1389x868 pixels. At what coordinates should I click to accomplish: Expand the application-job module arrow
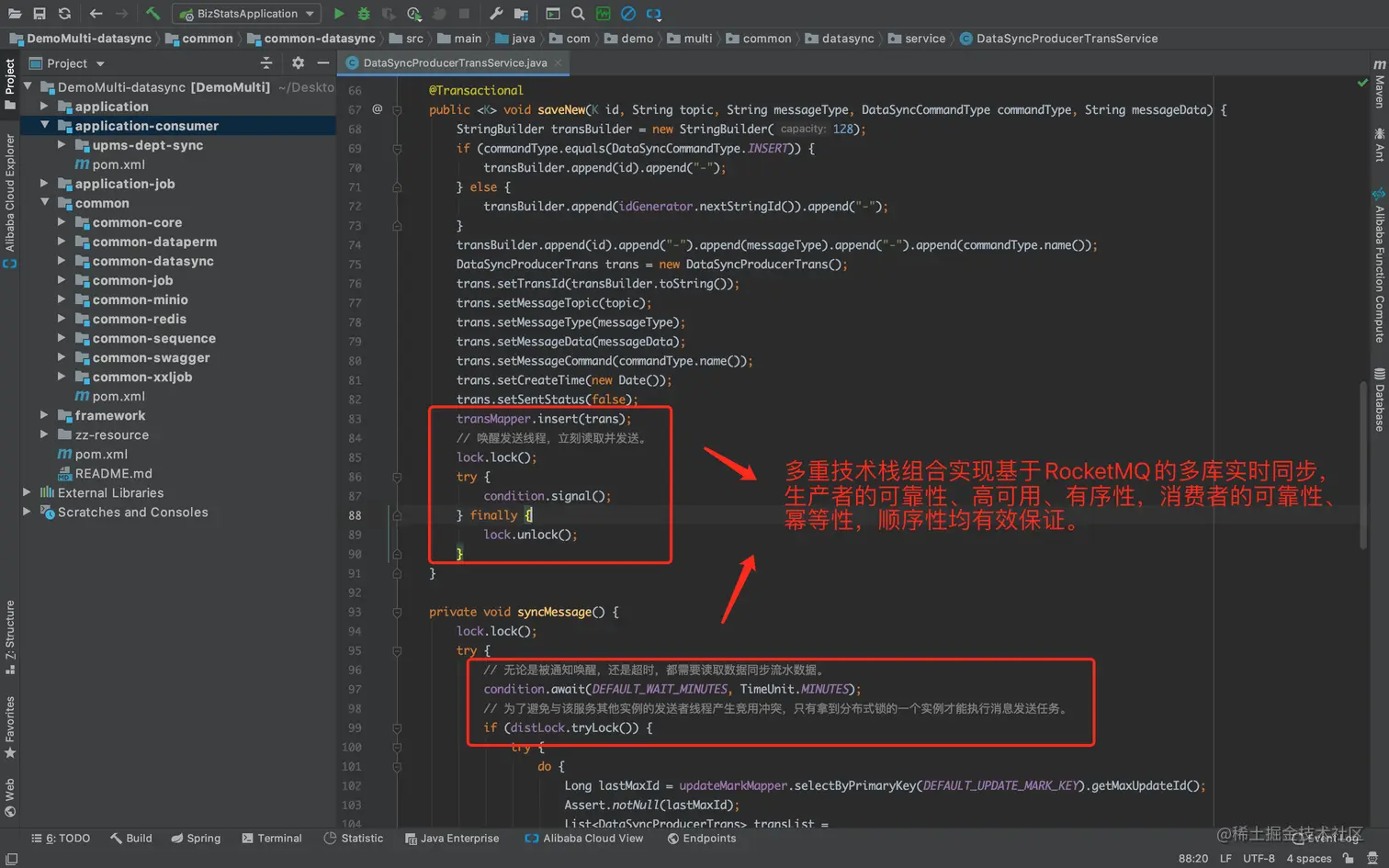coord(44,184)
